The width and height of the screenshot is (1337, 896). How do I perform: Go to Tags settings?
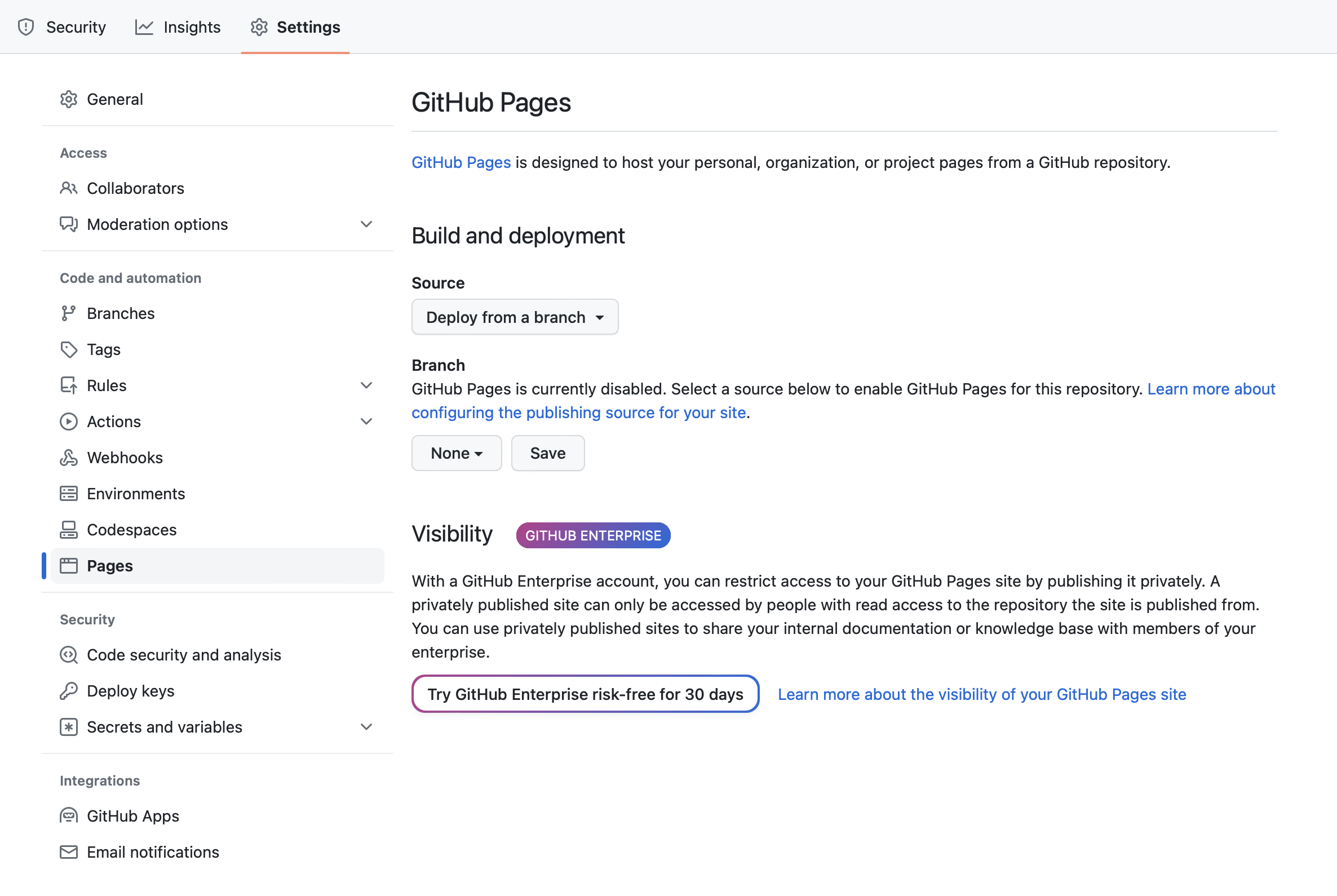217,349
